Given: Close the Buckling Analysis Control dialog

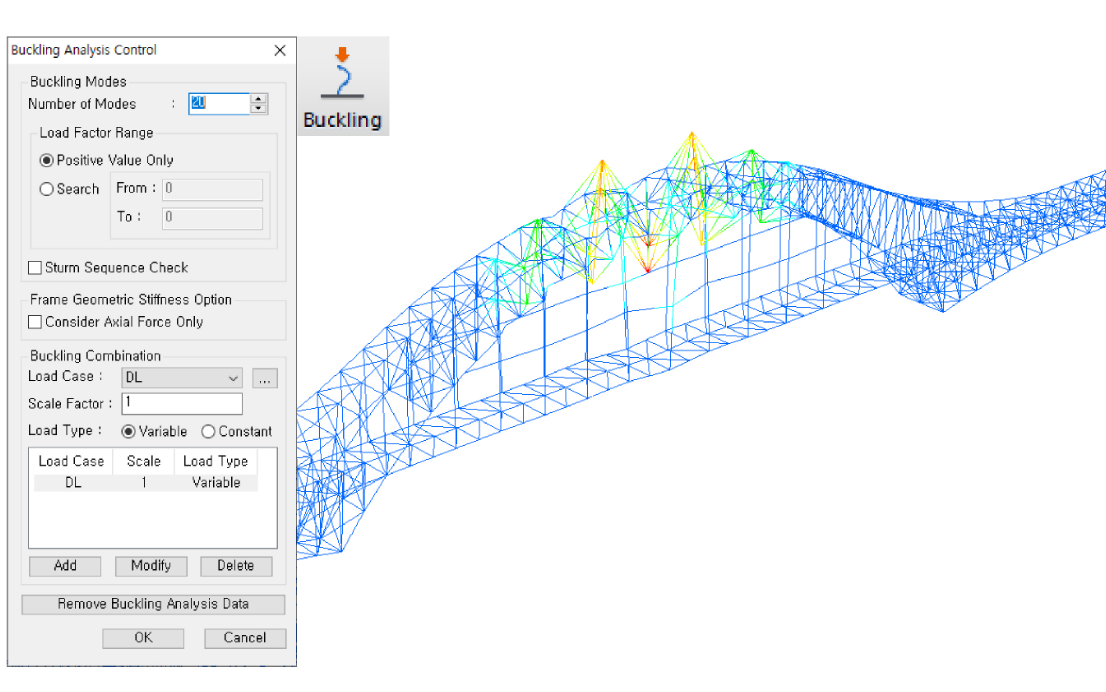Looking at the screenshot, I should coord(280,50).
